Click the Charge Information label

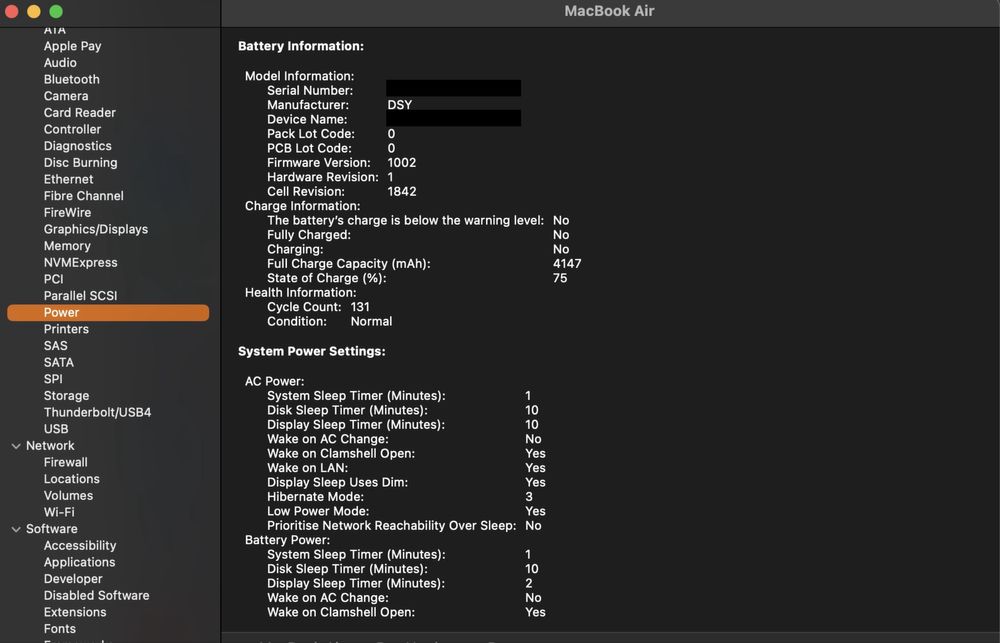pyautogui.click(x=302, y=206)
